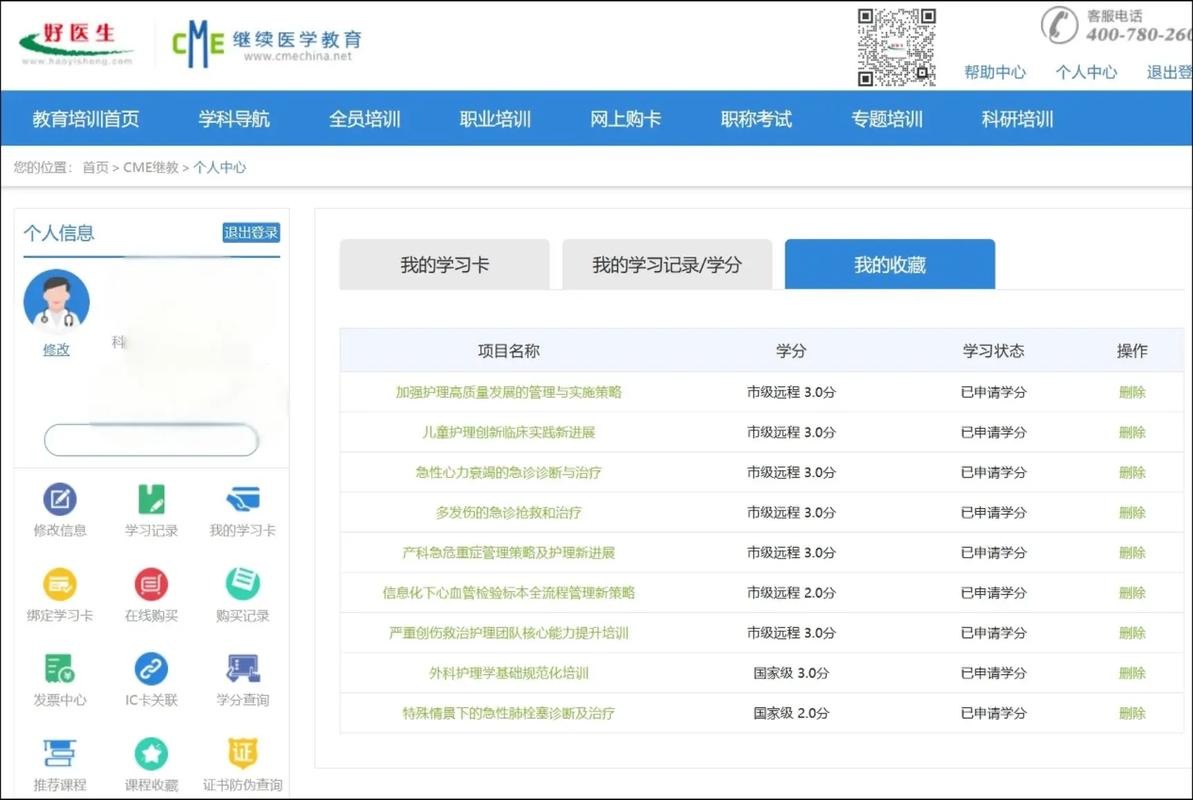1193x800 pixels.
Task: Delete 外科护理学基础规范化培训 row
Action: point(1132,673)
